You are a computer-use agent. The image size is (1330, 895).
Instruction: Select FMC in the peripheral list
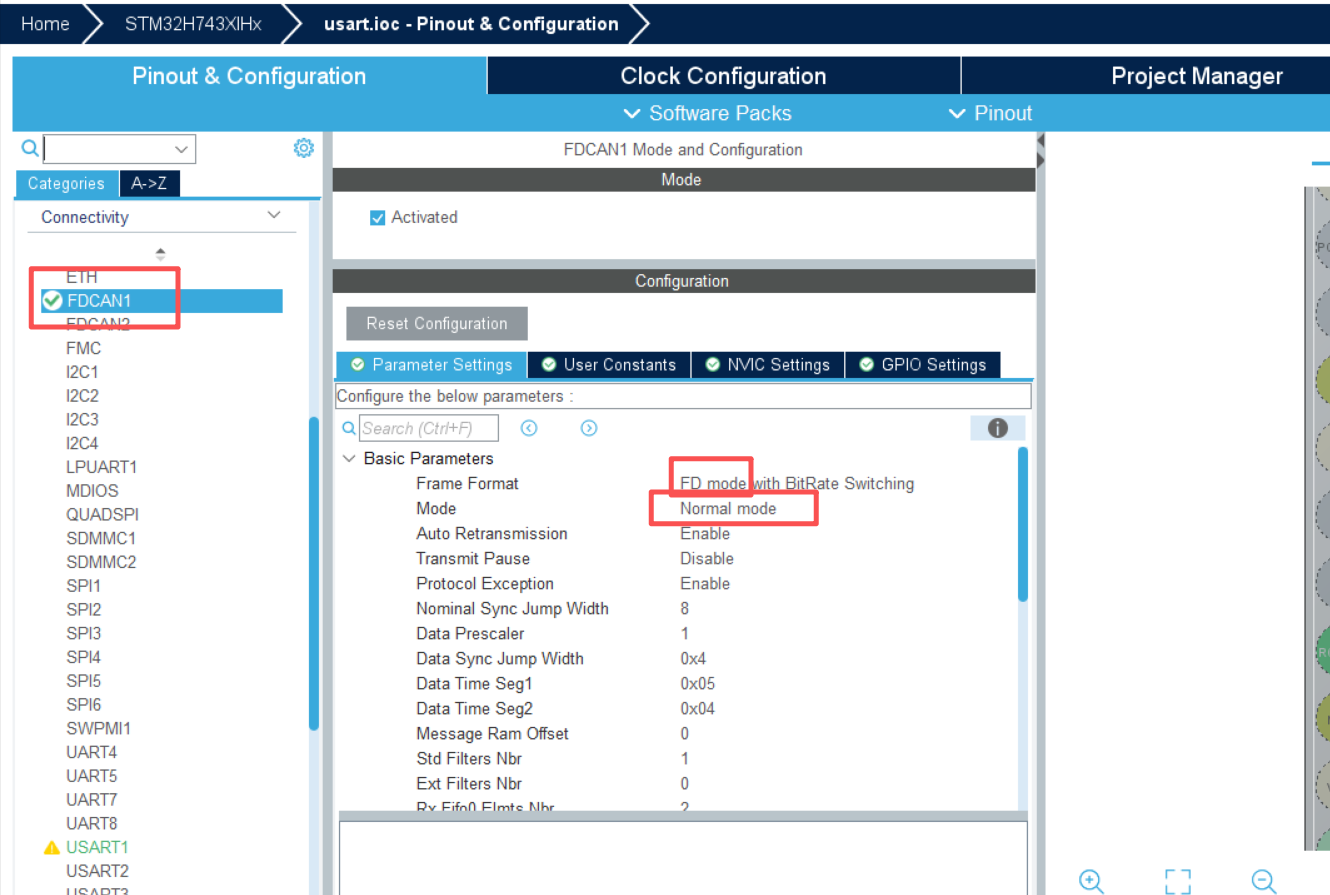click(84, 348)
